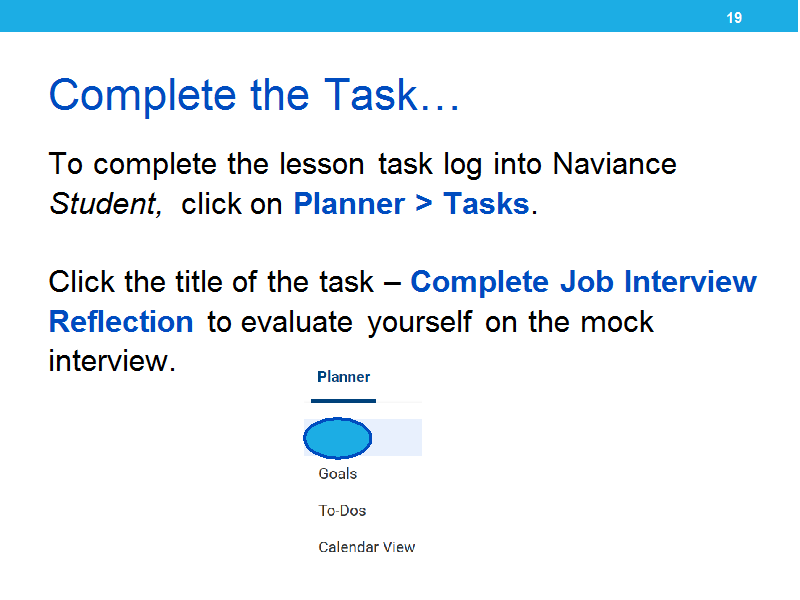Click the blue header bar at top
The image size is (800, 600).
point(399,16)
